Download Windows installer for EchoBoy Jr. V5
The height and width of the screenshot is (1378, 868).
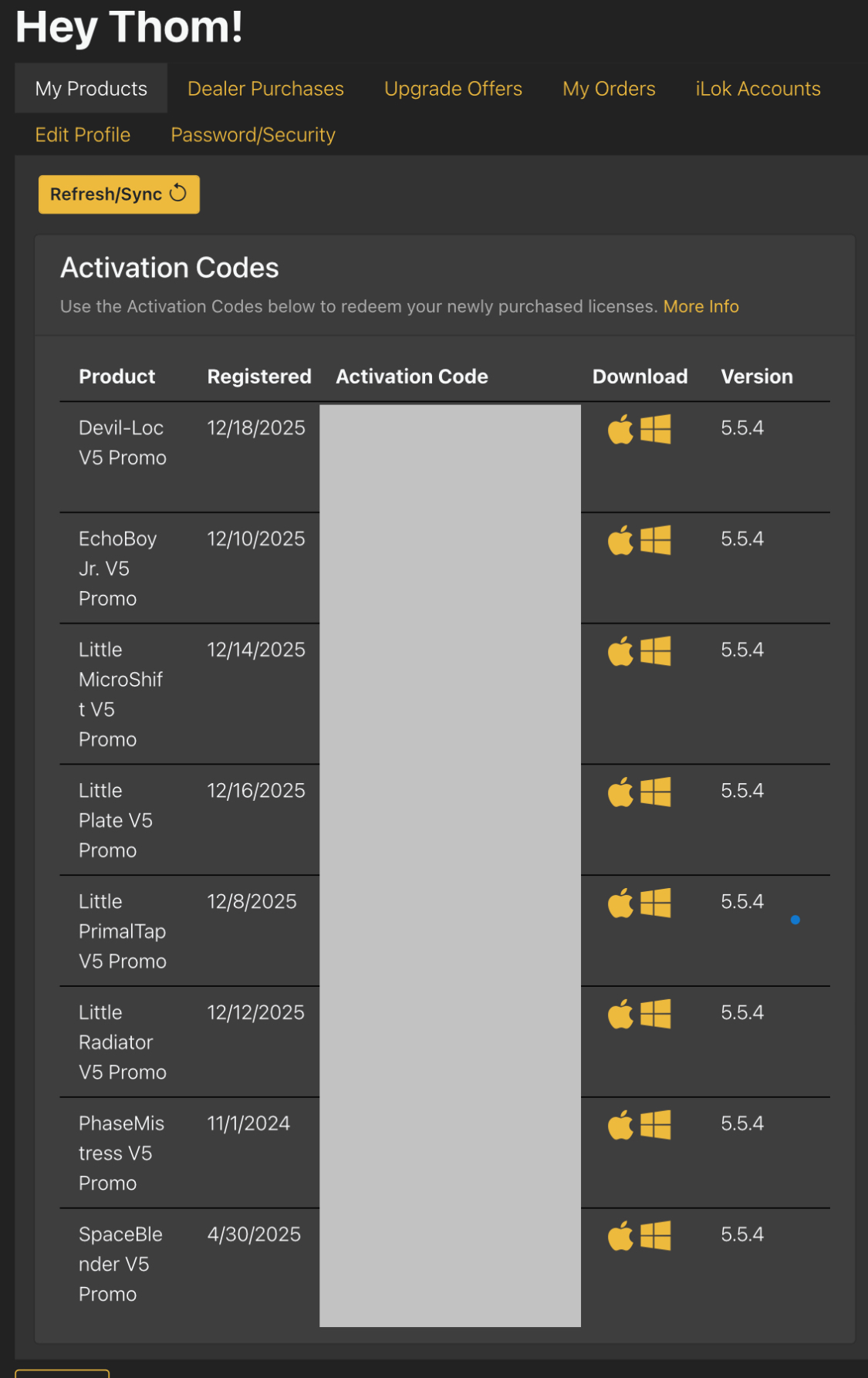point(656,540)
